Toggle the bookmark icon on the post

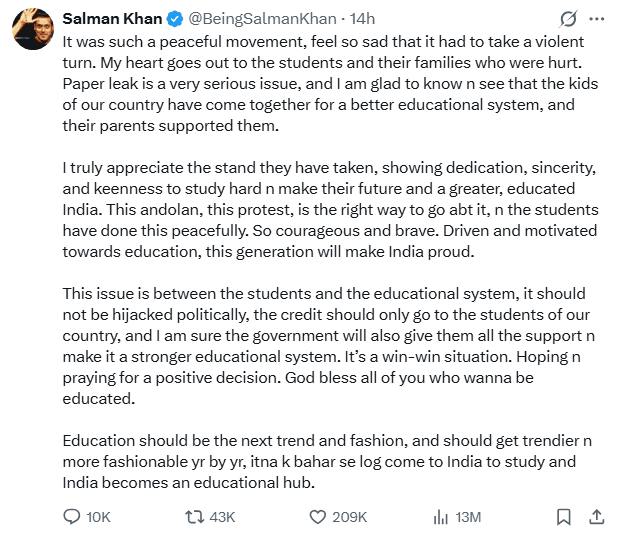tap(564, 517)
